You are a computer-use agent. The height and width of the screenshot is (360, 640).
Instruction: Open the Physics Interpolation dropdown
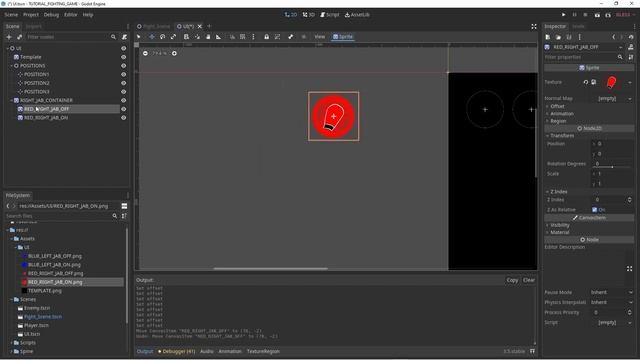point(612,302)
